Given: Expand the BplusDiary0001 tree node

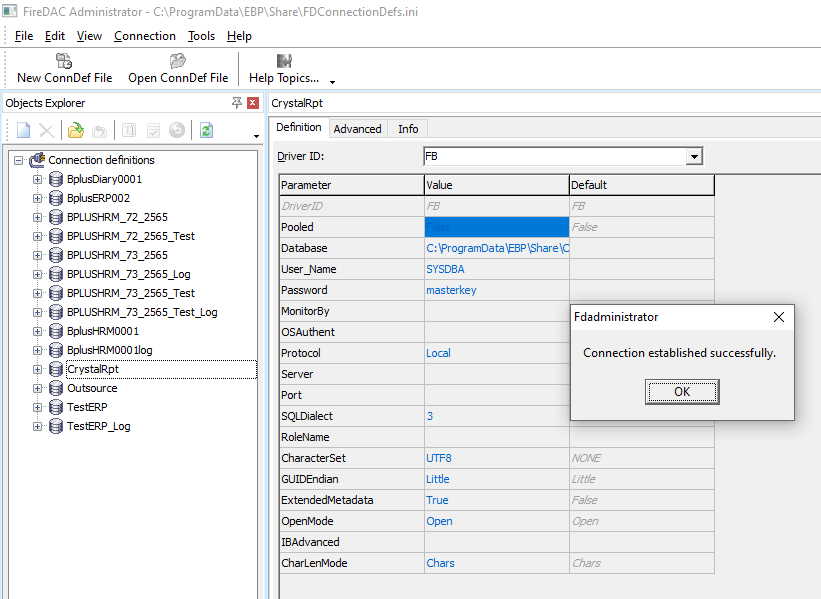Looking at the screenshot, I should [x=38, y=179].
